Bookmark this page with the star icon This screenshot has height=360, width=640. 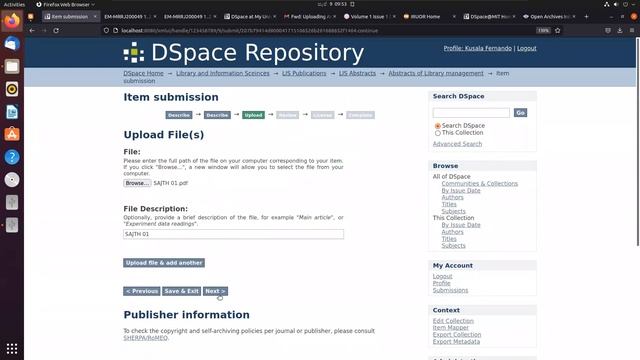click(558, 30)
